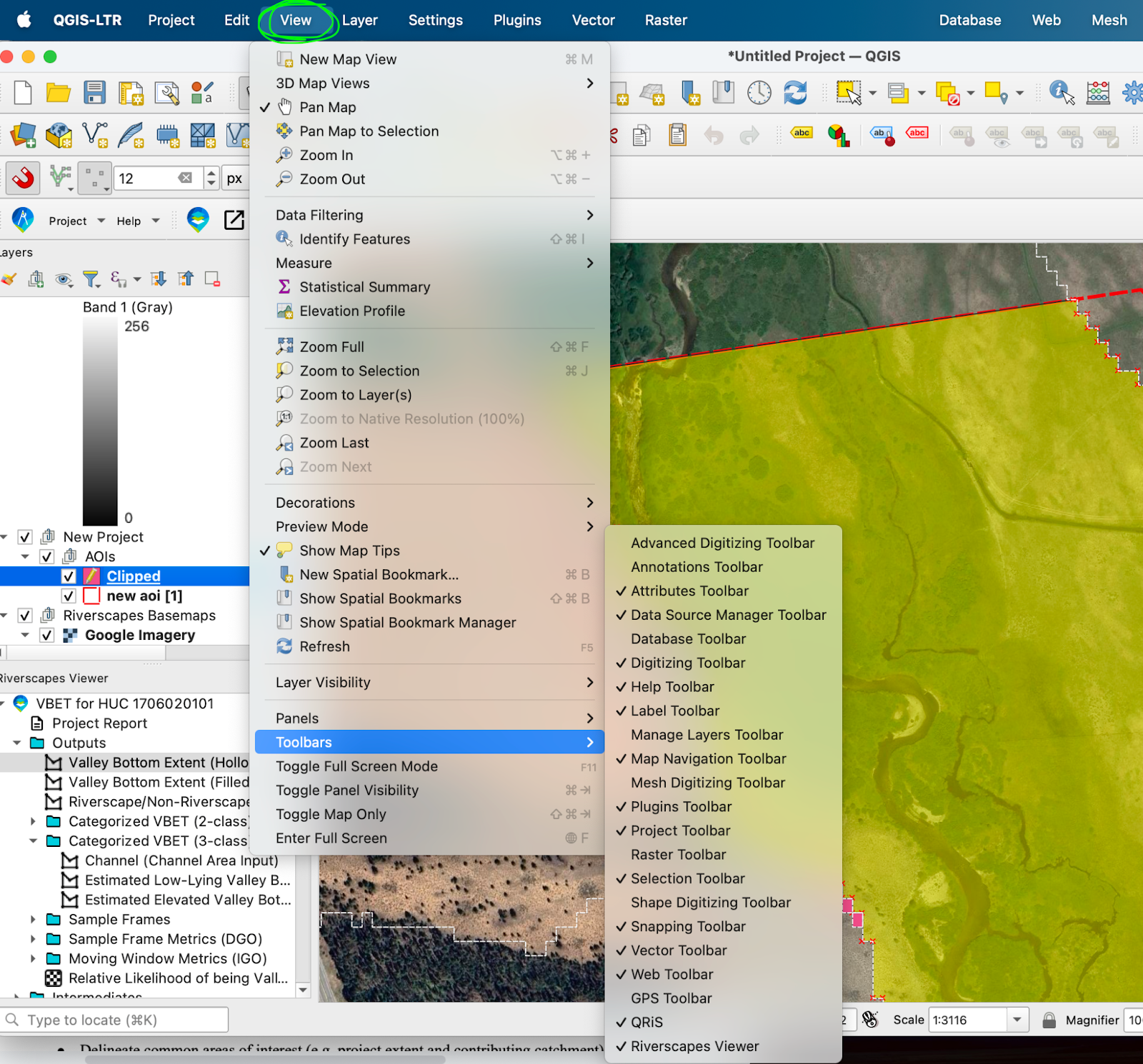Click Riverscapes Viewer scrollbar down arrow
Viewport: 1143px width, 1064px height.
point(303,990)
